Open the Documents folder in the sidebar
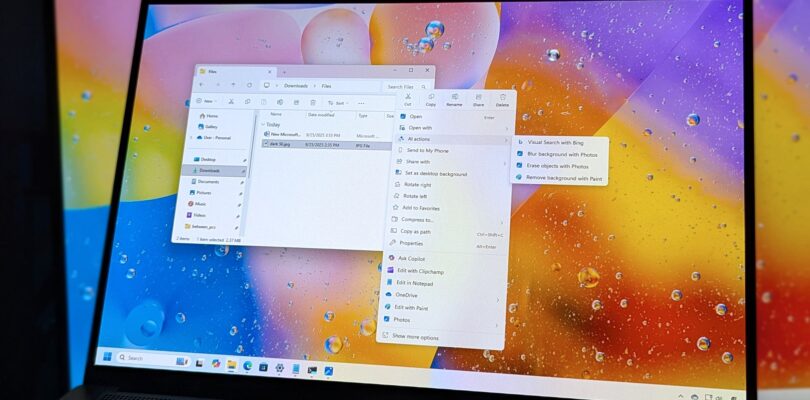Image resolution: width=810 pixels, height=400 pixels. tap(208, 181)
